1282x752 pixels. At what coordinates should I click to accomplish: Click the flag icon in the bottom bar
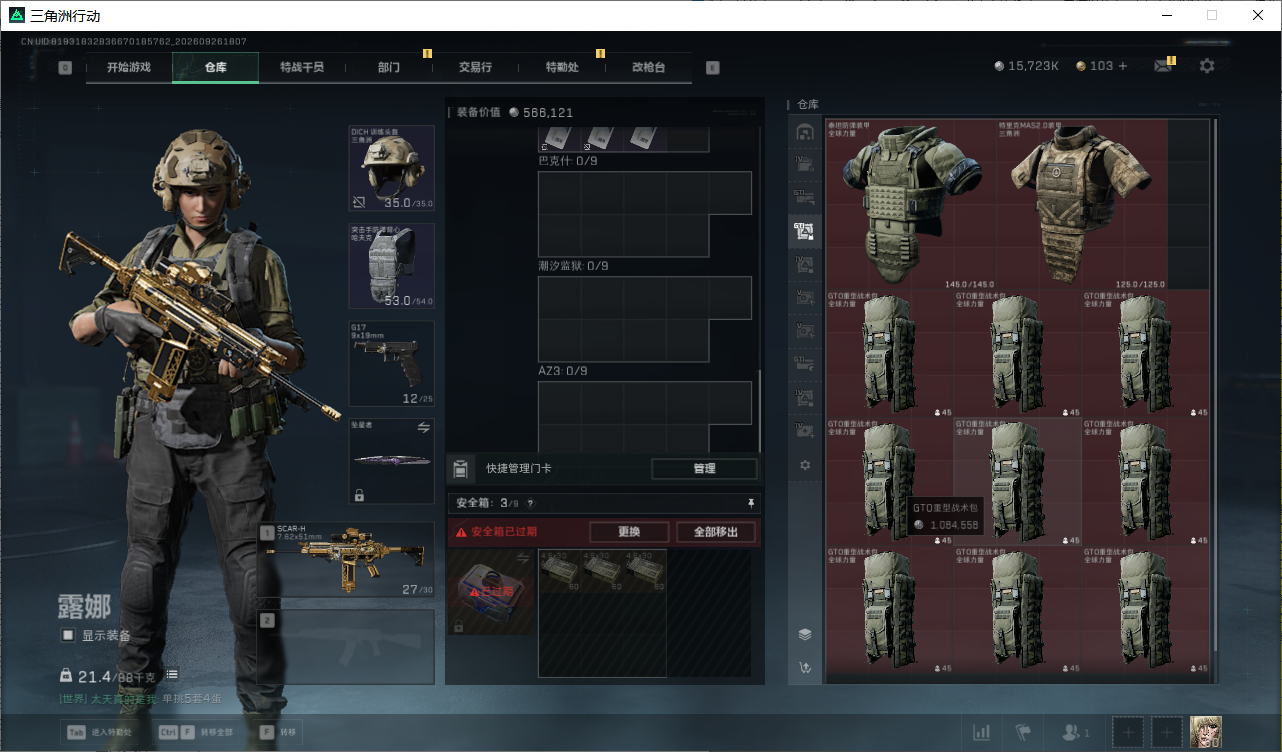(x=1023, y=733)
